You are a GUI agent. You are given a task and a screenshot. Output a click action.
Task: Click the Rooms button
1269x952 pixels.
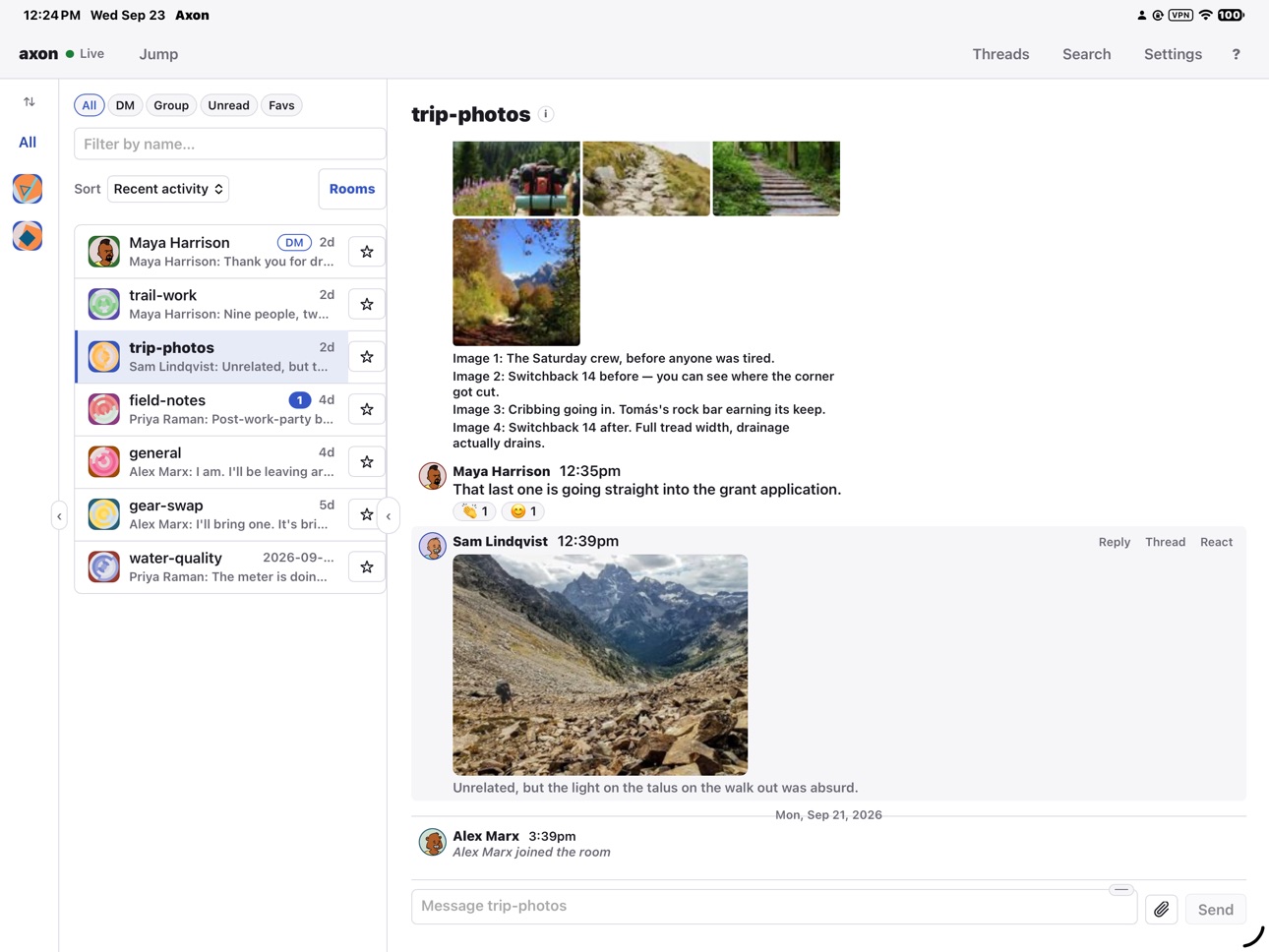352,189
